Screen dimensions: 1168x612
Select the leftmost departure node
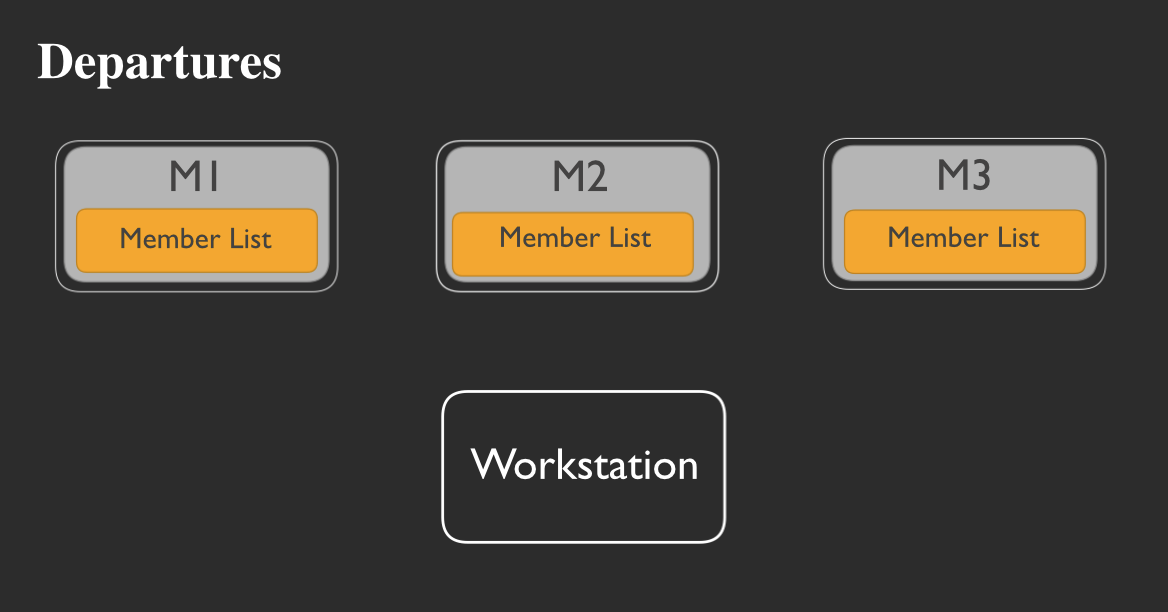click(x=196, y=216)
